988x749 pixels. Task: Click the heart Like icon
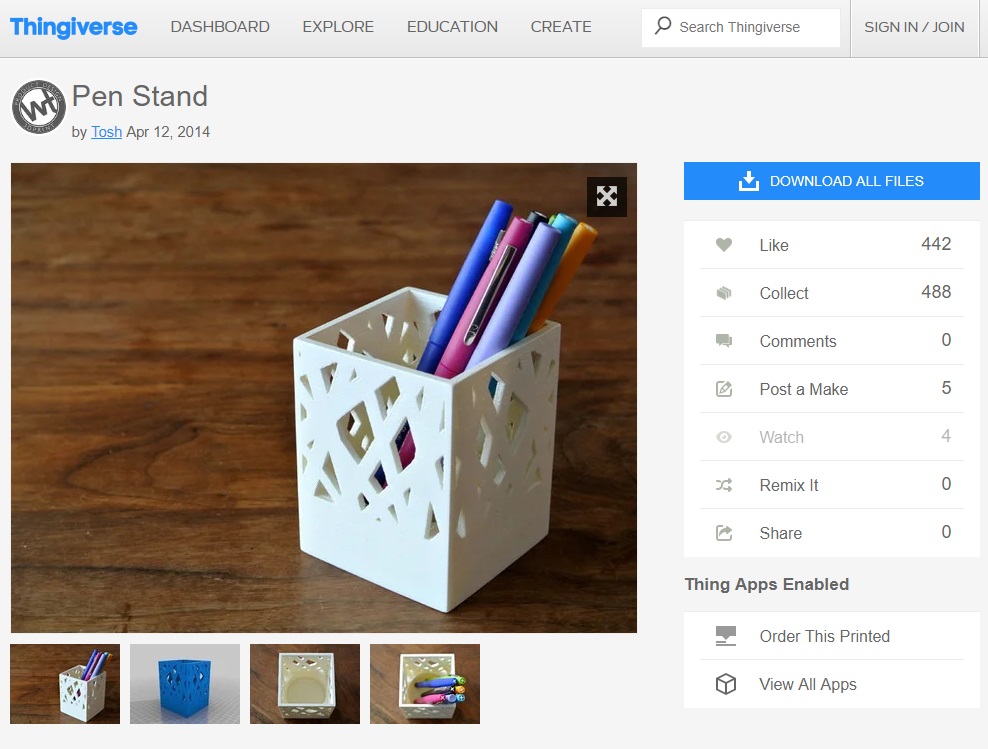pyautogui.click(x=724, y=244)
